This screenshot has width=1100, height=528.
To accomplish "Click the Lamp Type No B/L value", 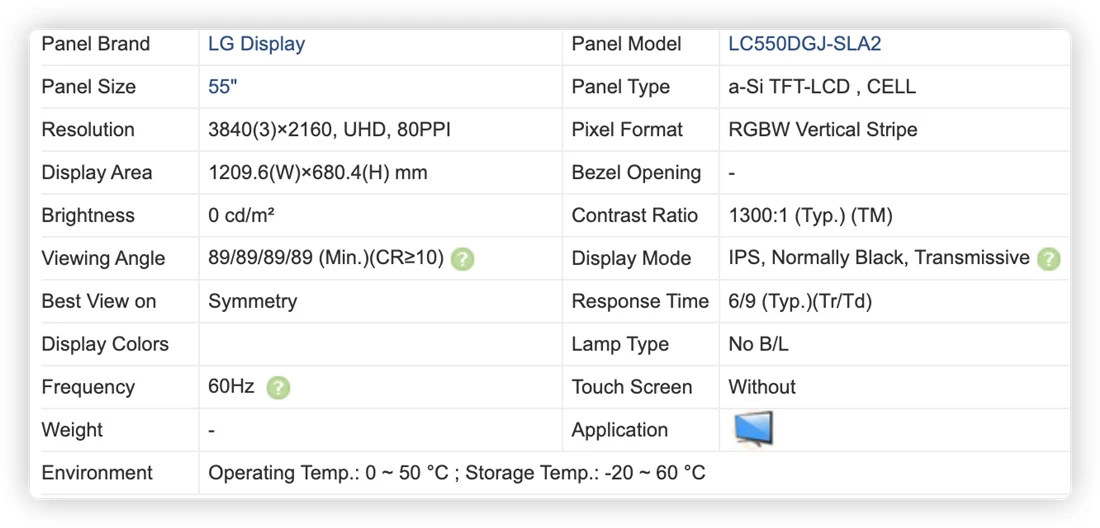I will [x=758, y=344].
